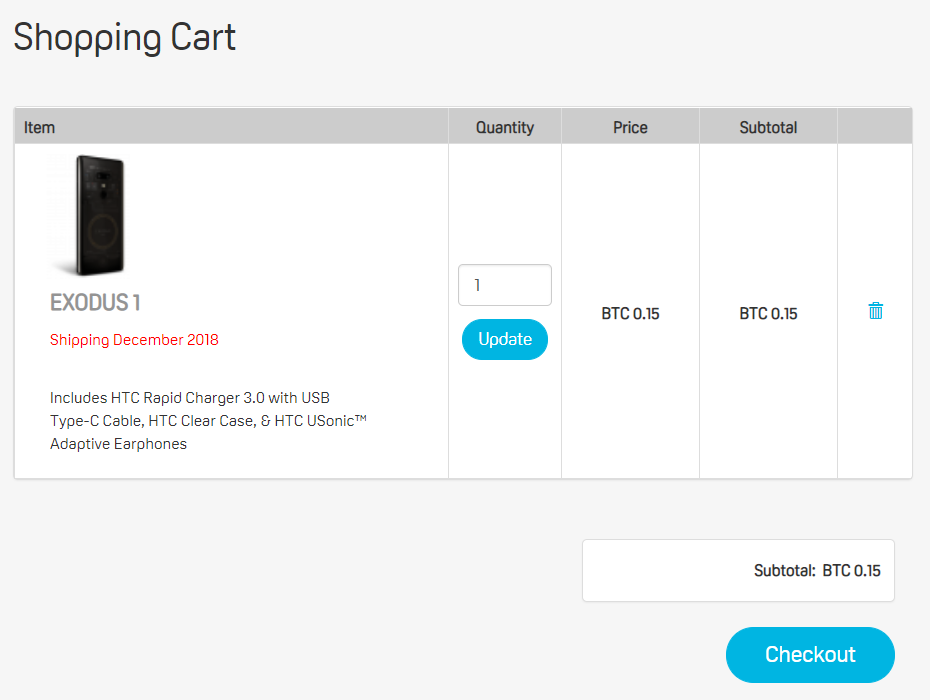Focus the quantity input field
This screenshot has width=930, height=700.
point(505,285)
